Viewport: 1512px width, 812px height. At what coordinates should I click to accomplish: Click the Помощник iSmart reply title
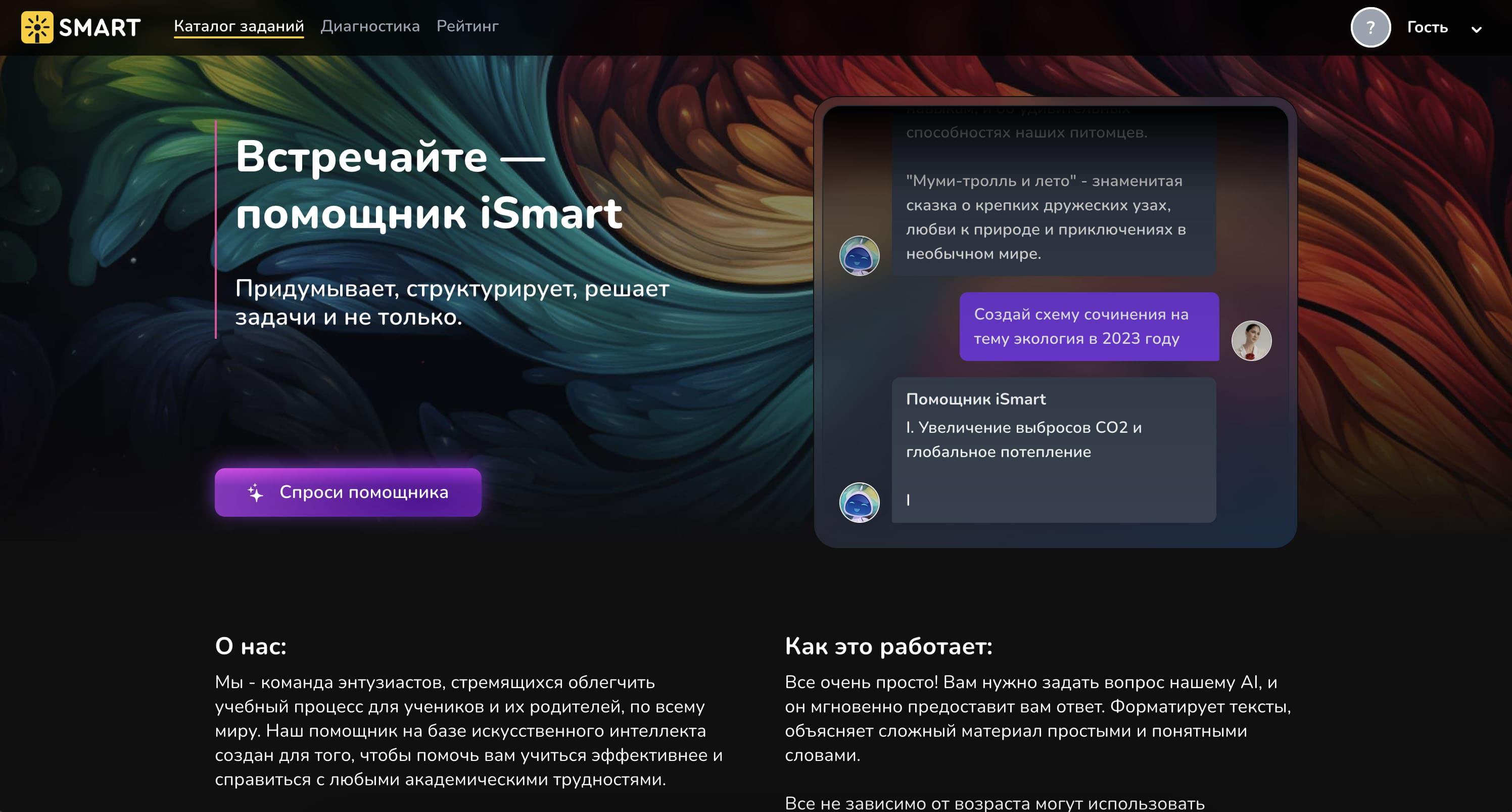(975, 399)
